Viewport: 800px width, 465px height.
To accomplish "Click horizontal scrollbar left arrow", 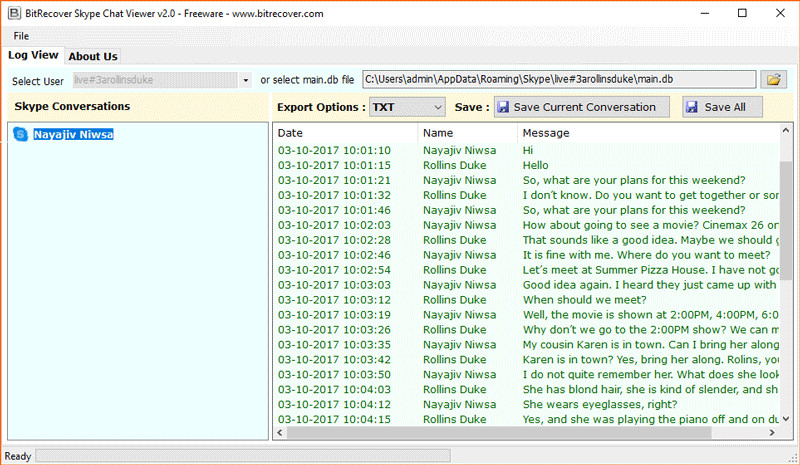I will (280, 432).
